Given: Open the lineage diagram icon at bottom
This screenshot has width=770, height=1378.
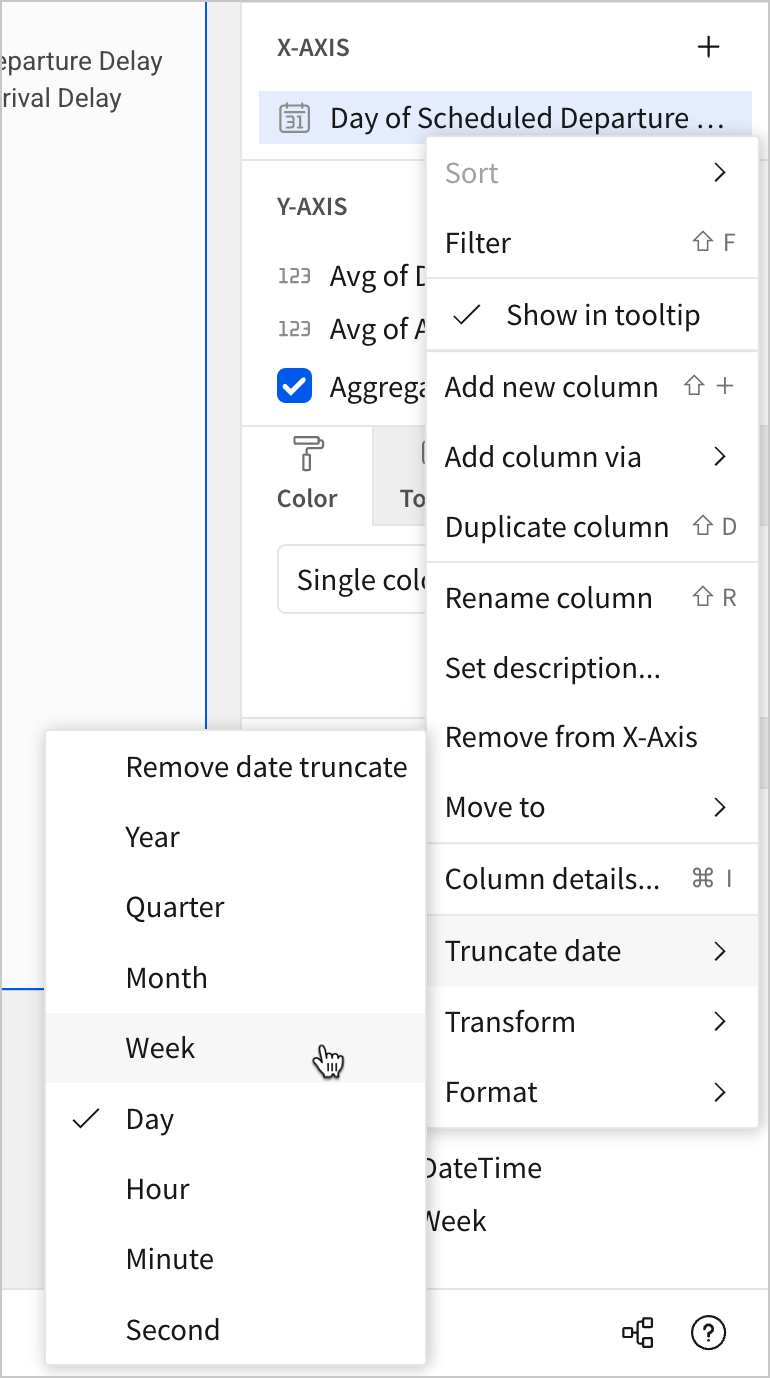Looking at the screenshot, I should (638, 1332).
